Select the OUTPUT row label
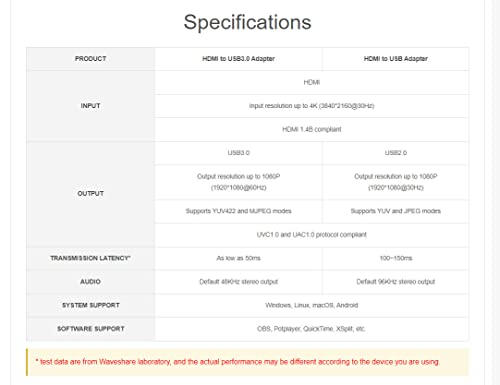 tap(90, 194)
